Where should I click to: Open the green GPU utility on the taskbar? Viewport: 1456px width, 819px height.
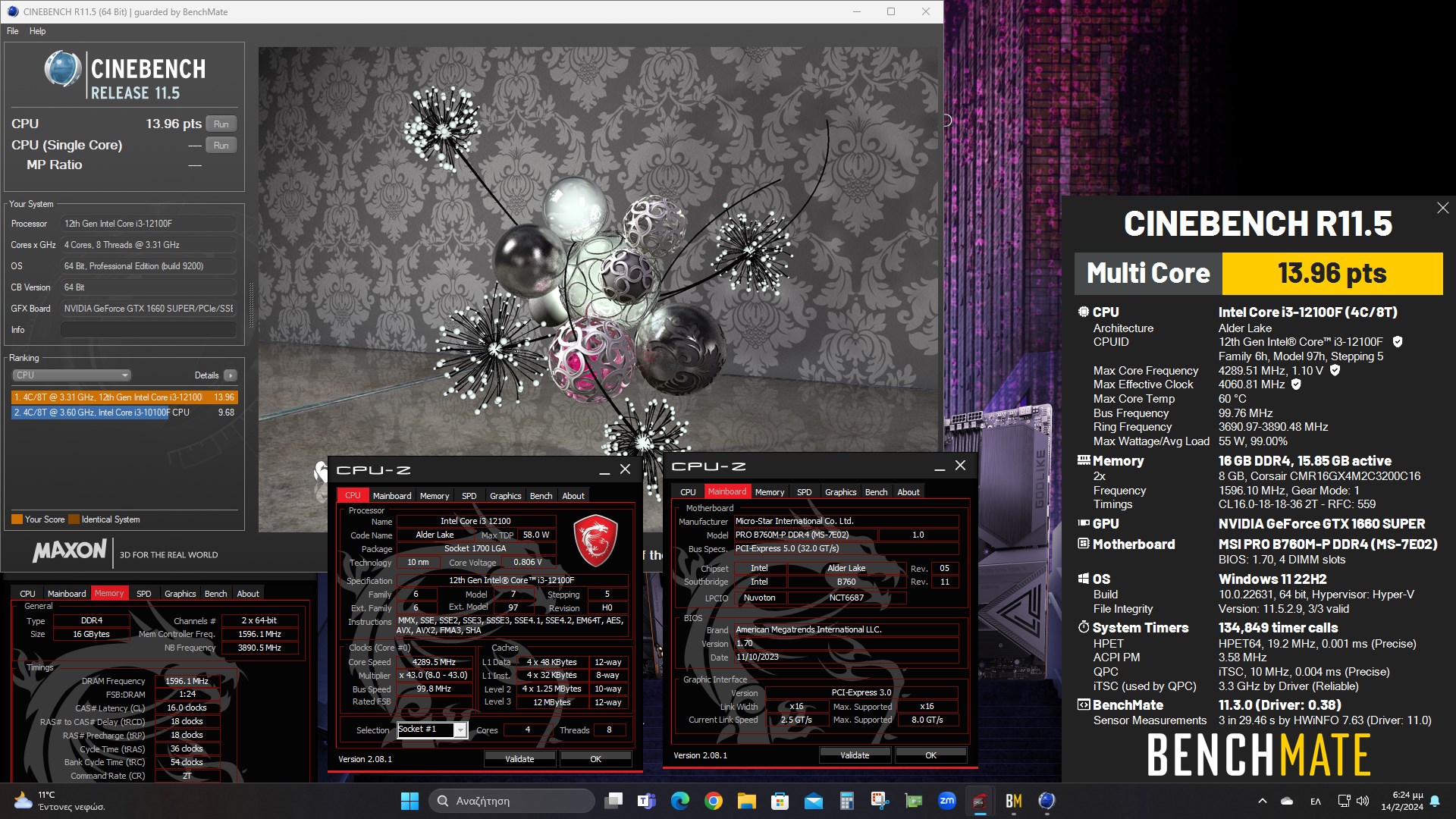click(914, 801)
